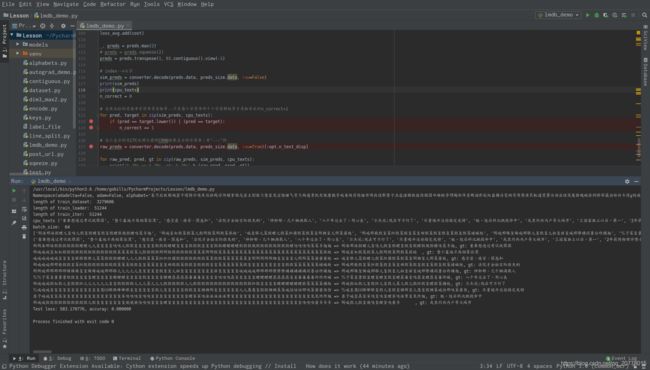This screenshot has height=370, width=650.
Task: Select line_split.py in the project tree
Action: (46, 136)
